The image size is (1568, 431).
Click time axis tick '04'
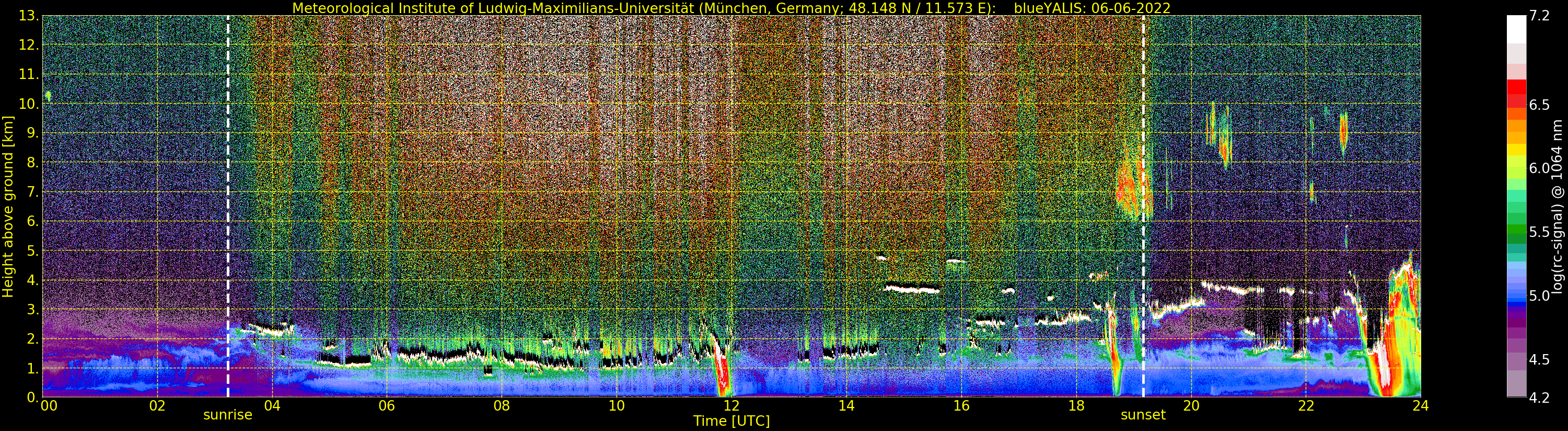(x=272, y=406)
